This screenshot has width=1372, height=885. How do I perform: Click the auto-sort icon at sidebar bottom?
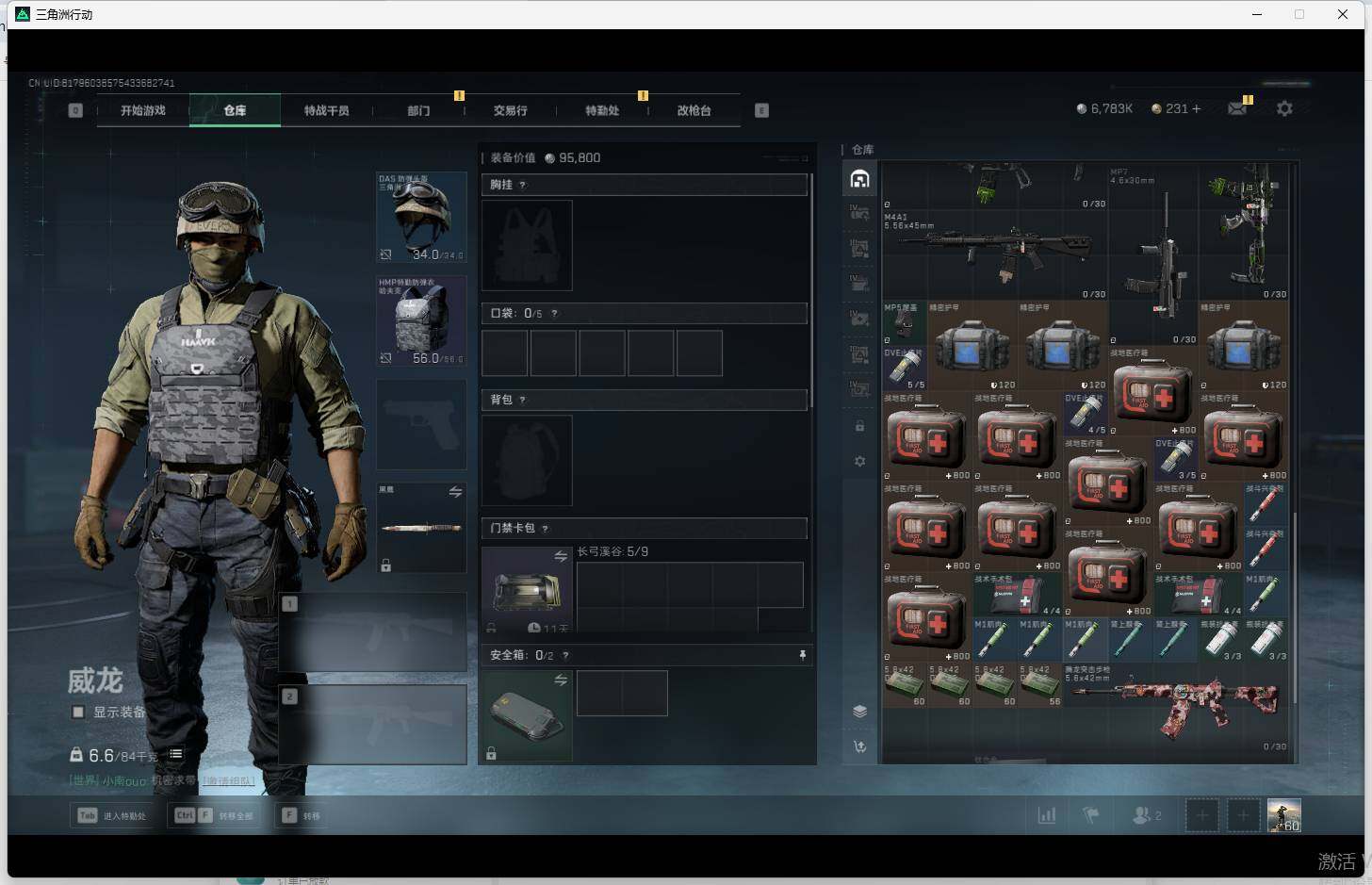(859, 746)
